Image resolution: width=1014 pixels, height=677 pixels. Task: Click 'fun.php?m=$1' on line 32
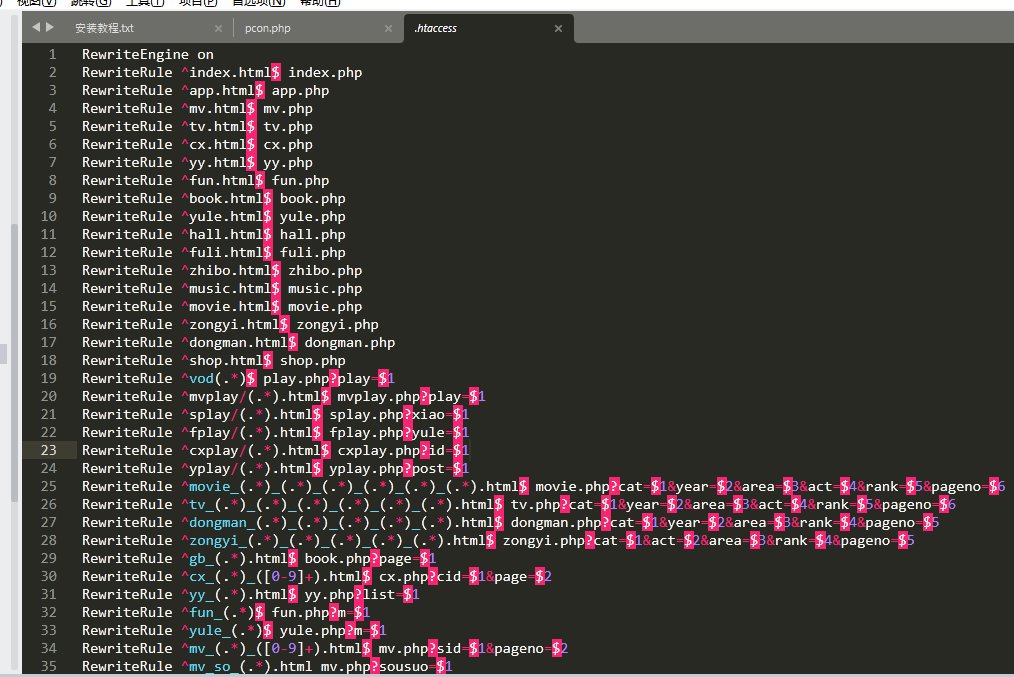click(x=321, y=612)
